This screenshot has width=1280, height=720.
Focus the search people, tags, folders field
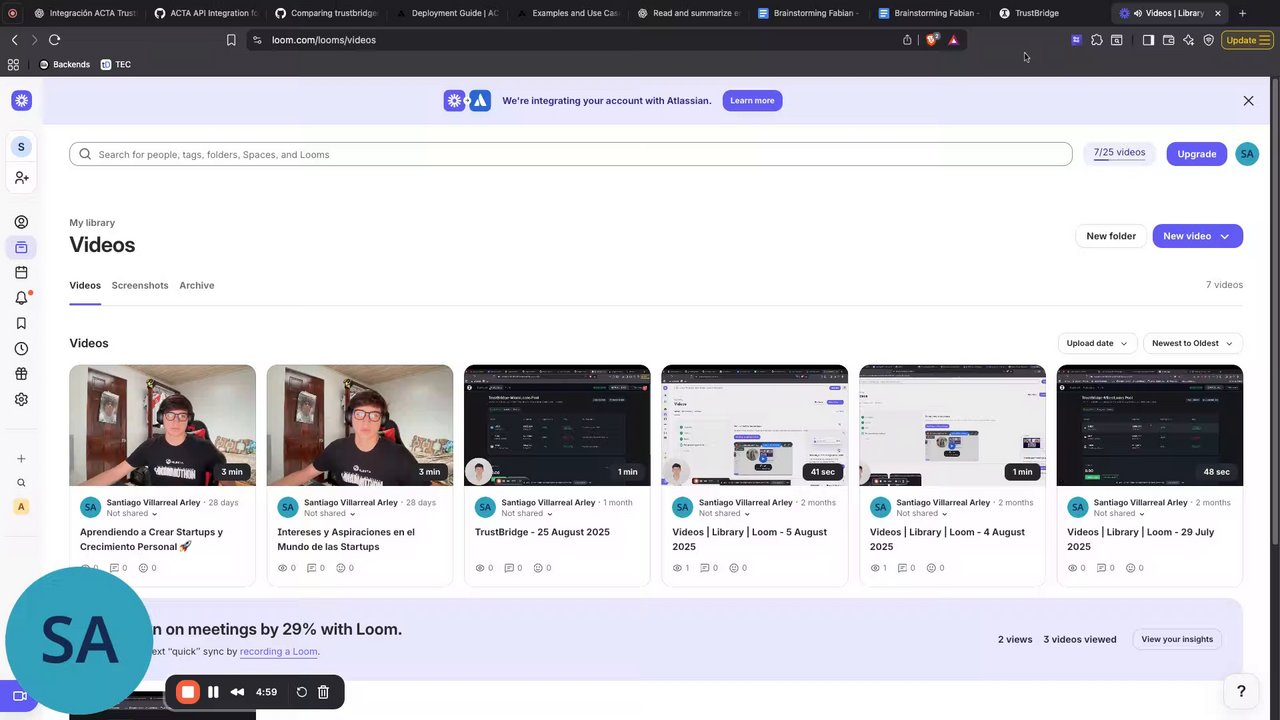coord(571,154)
